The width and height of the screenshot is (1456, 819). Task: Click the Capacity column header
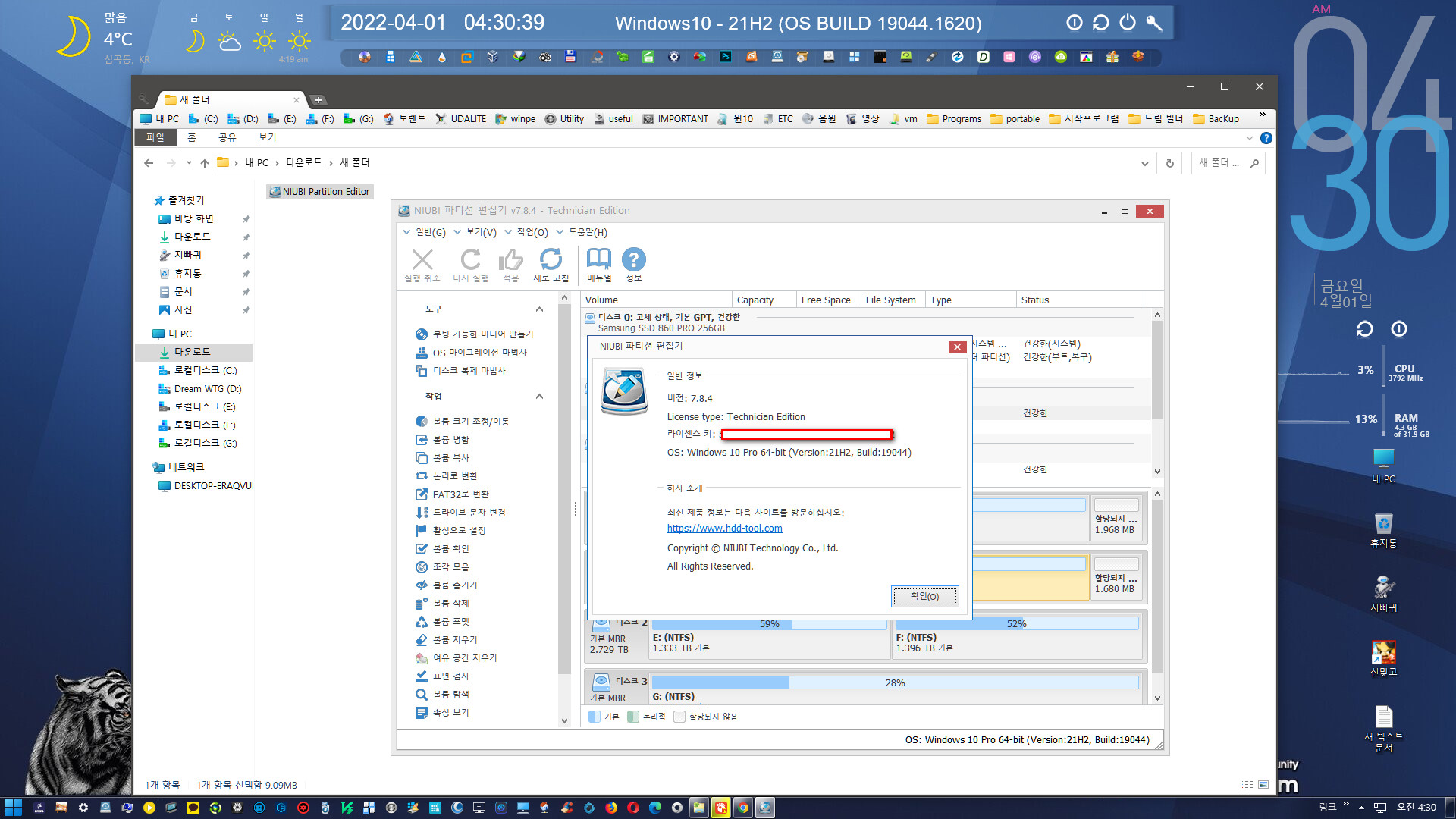coord(763,300)
